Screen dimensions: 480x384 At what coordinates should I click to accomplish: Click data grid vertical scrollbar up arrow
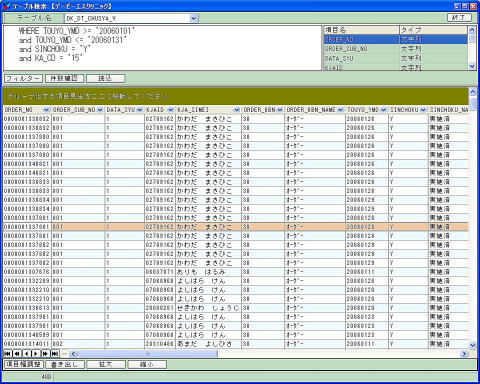(x=473, y=91)
